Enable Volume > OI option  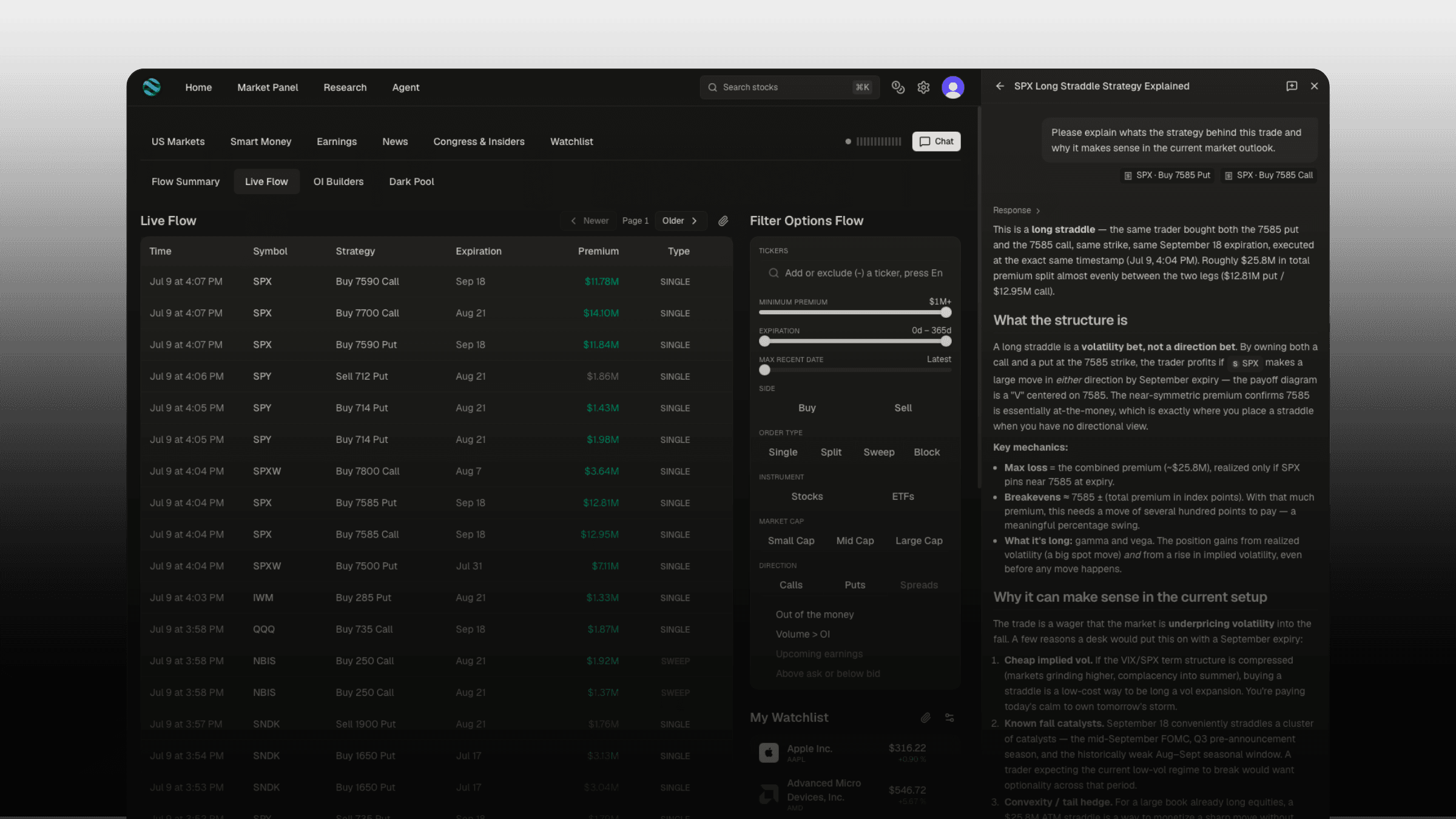(802, 634)
